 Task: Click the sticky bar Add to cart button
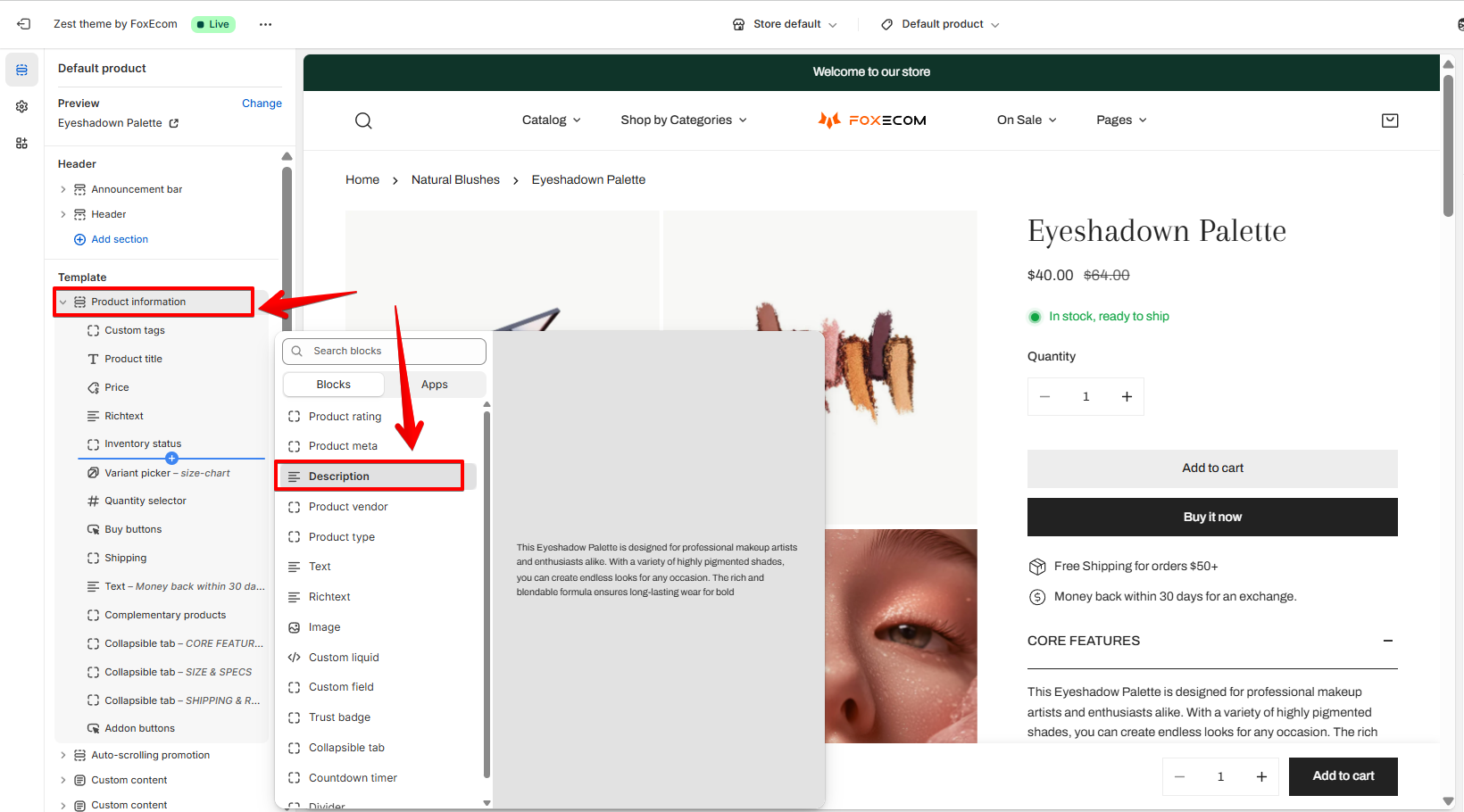point(1343,776)
